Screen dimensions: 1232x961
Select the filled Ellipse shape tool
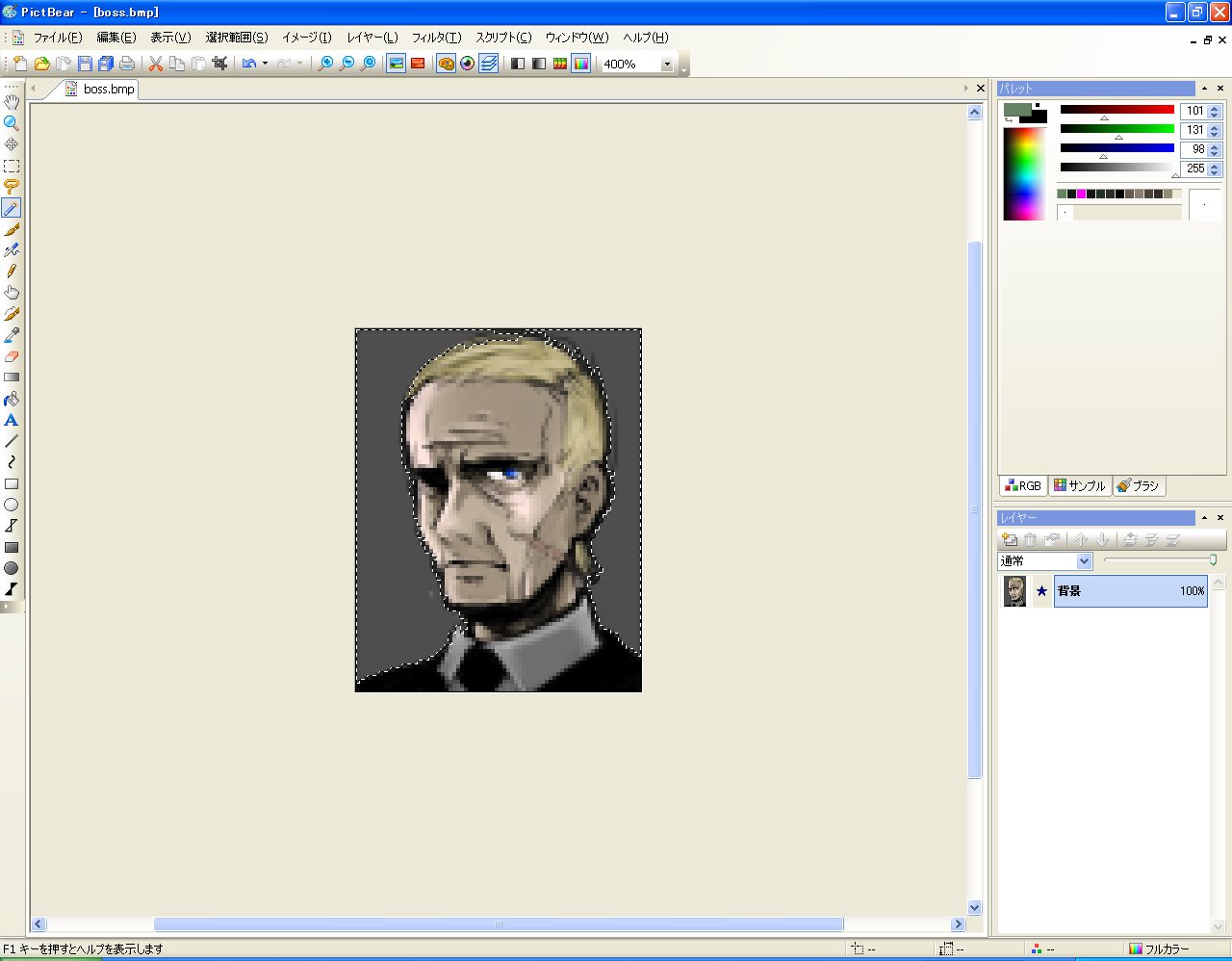[12, 568]
